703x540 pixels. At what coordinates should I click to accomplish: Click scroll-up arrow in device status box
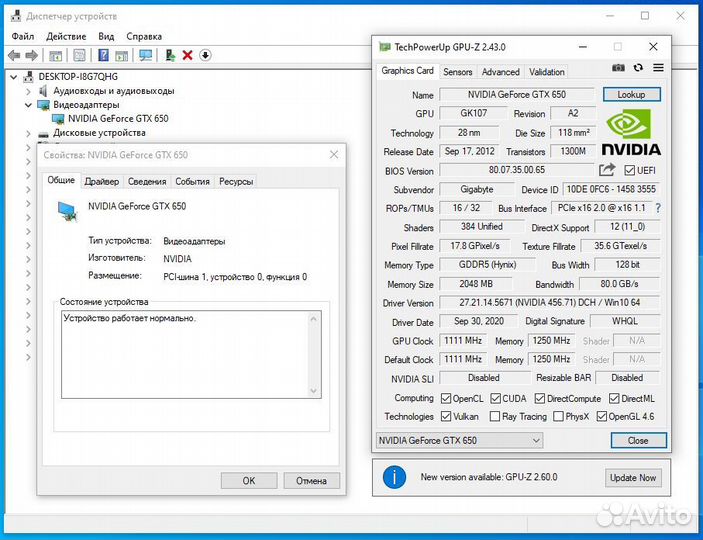click(313, 319)
